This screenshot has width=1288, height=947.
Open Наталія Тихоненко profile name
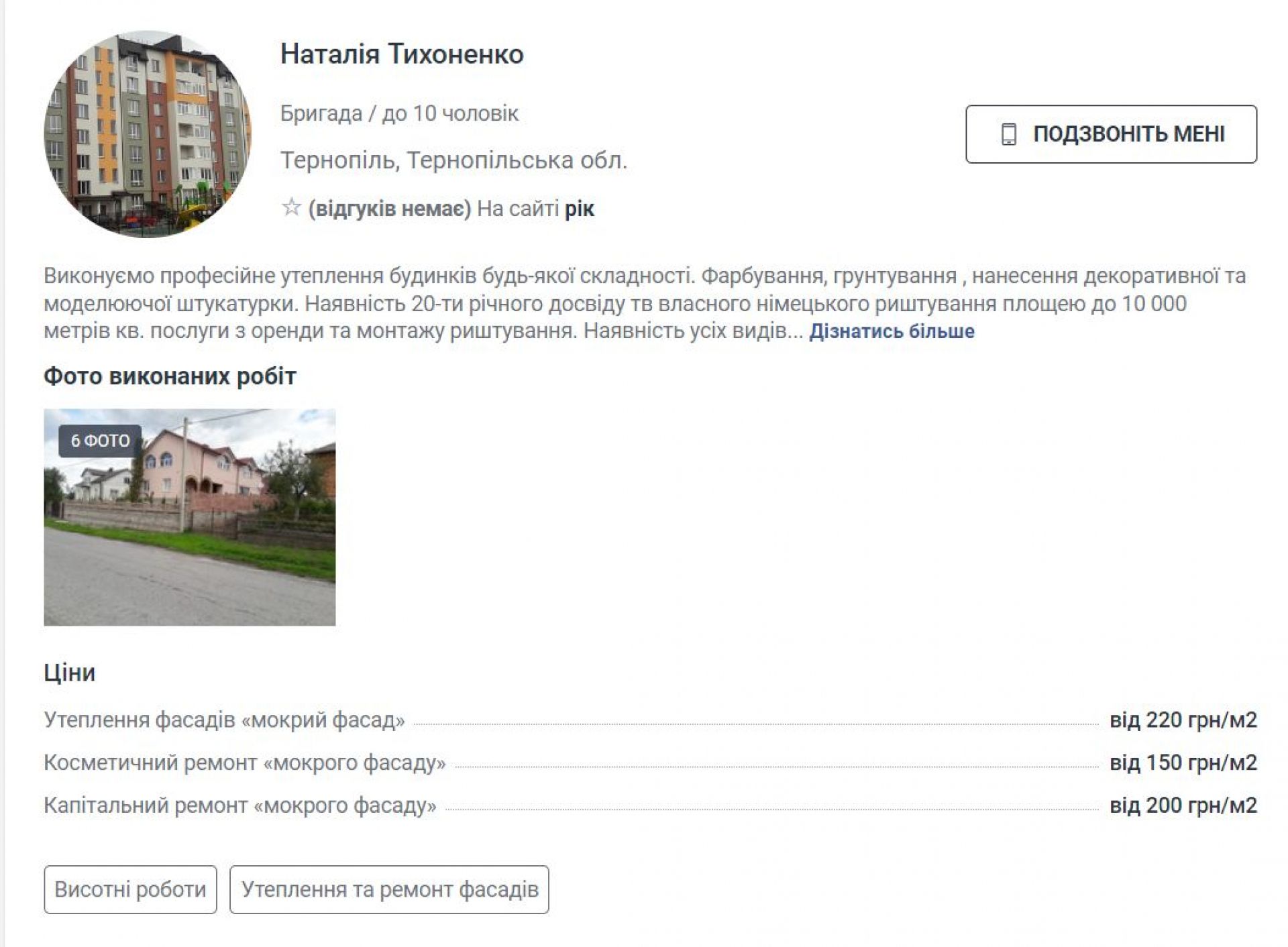pos(401,54)
